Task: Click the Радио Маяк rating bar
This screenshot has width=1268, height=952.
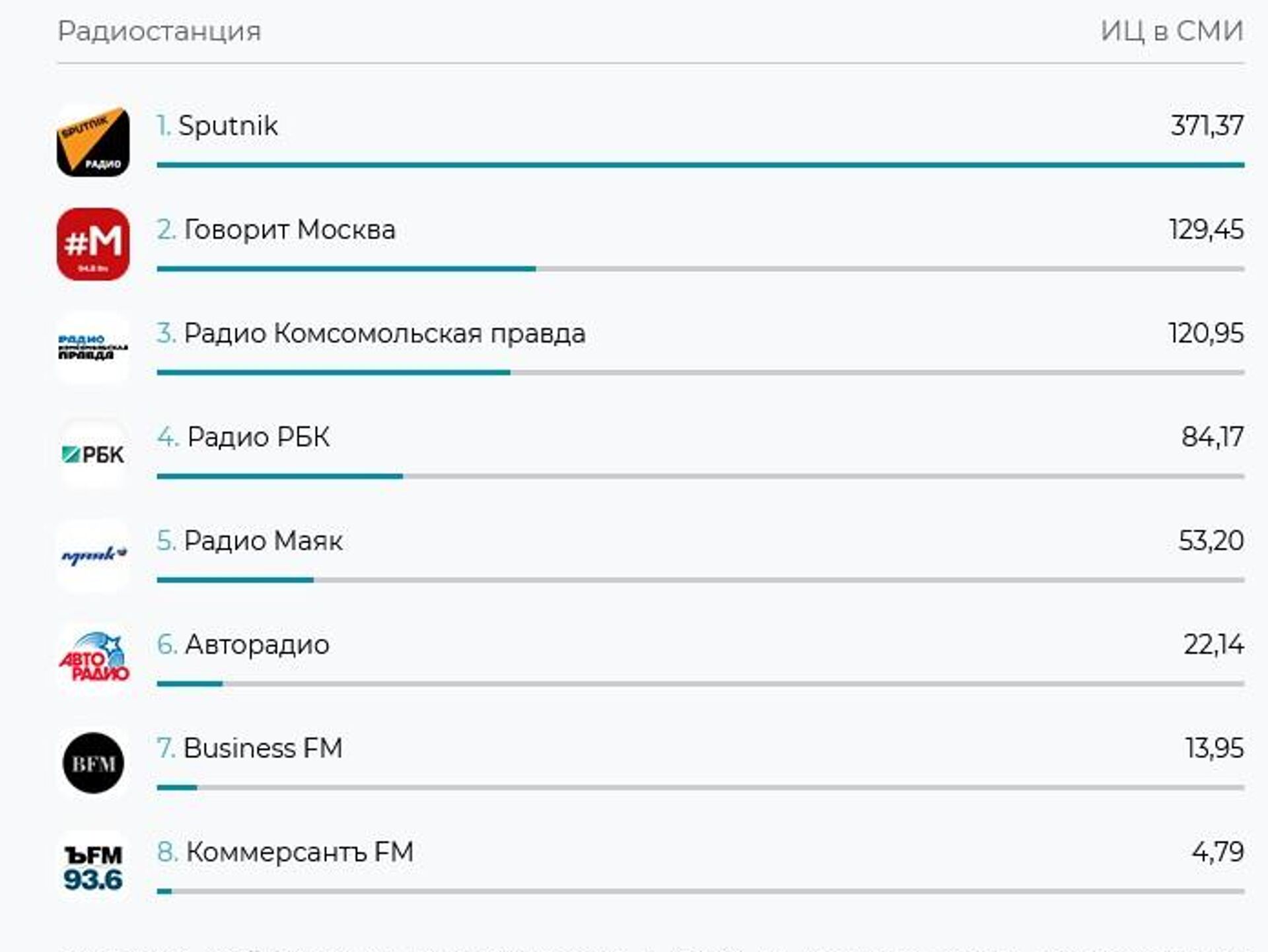Action: click(700, 580)
